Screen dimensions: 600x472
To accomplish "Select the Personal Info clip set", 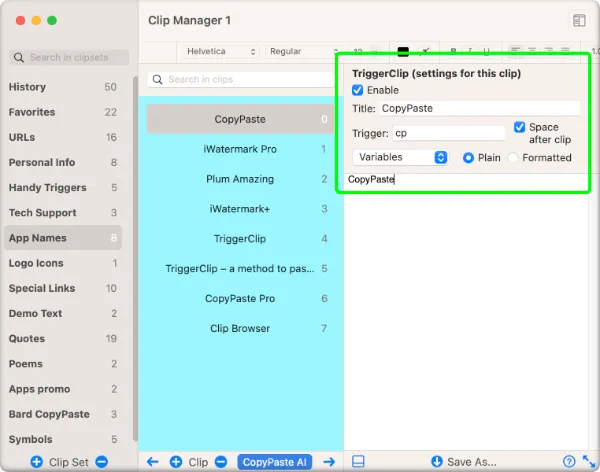I will [x=63, y=162].
